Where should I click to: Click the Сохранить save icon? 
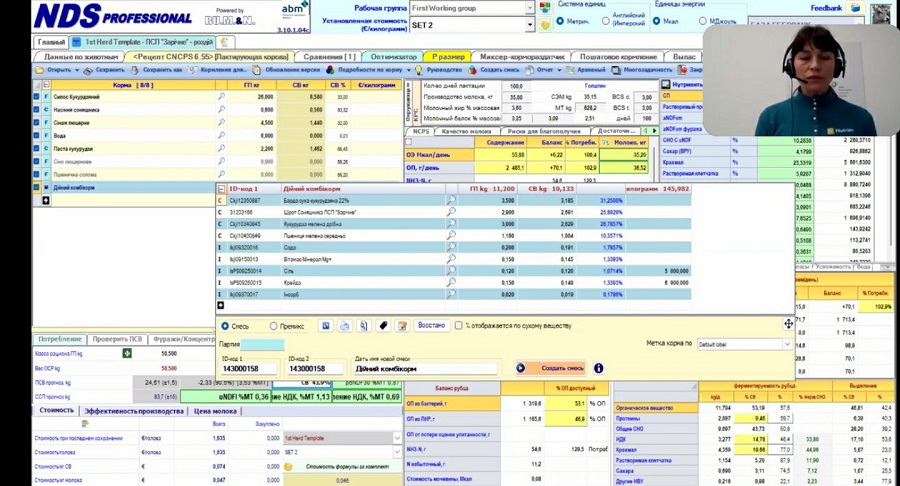(x=88, y=70)
